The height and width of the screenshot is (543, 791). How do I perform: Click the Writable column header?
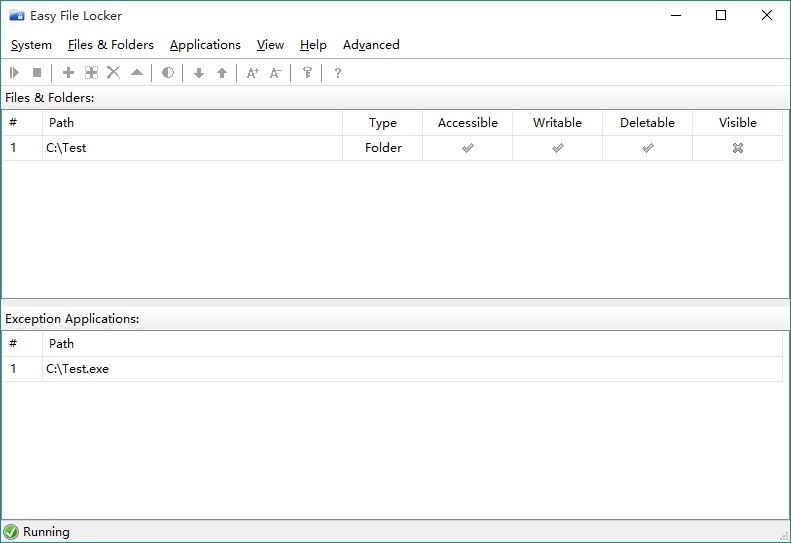557,123
